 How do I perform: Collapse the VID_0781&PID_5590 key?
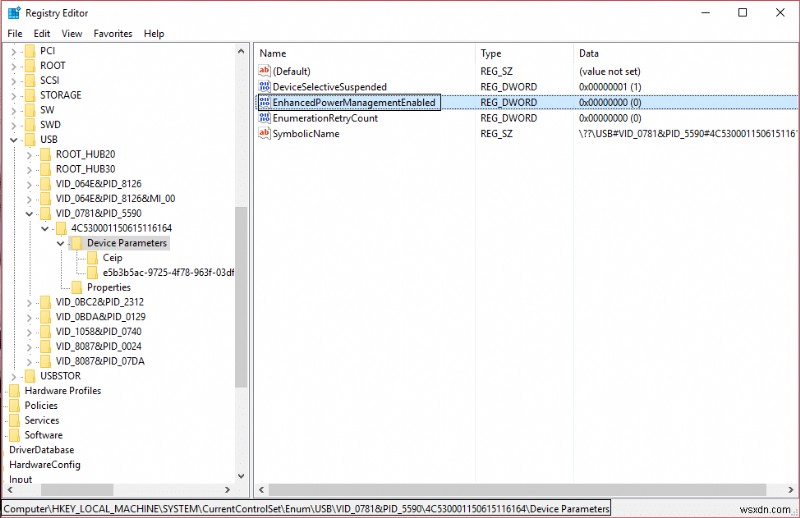tap(29, 214)
